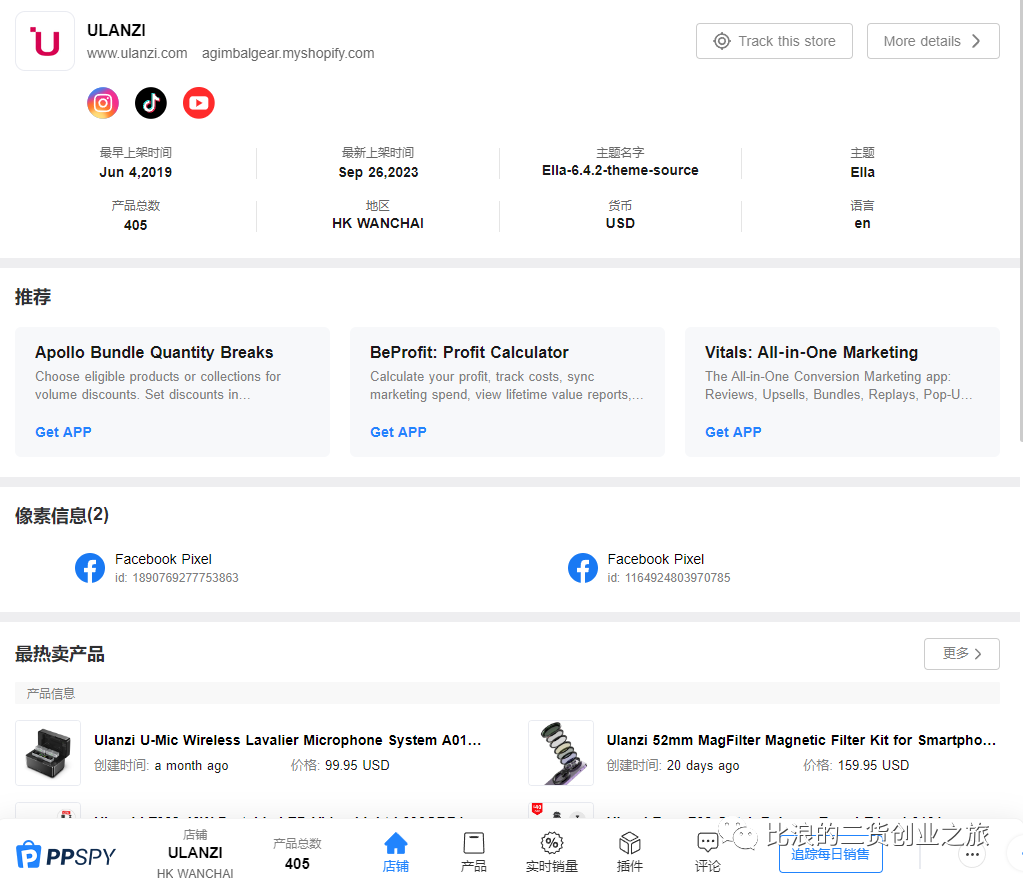
Task: Click the ULANZI store logo
Action: click(x=45, y=41)
